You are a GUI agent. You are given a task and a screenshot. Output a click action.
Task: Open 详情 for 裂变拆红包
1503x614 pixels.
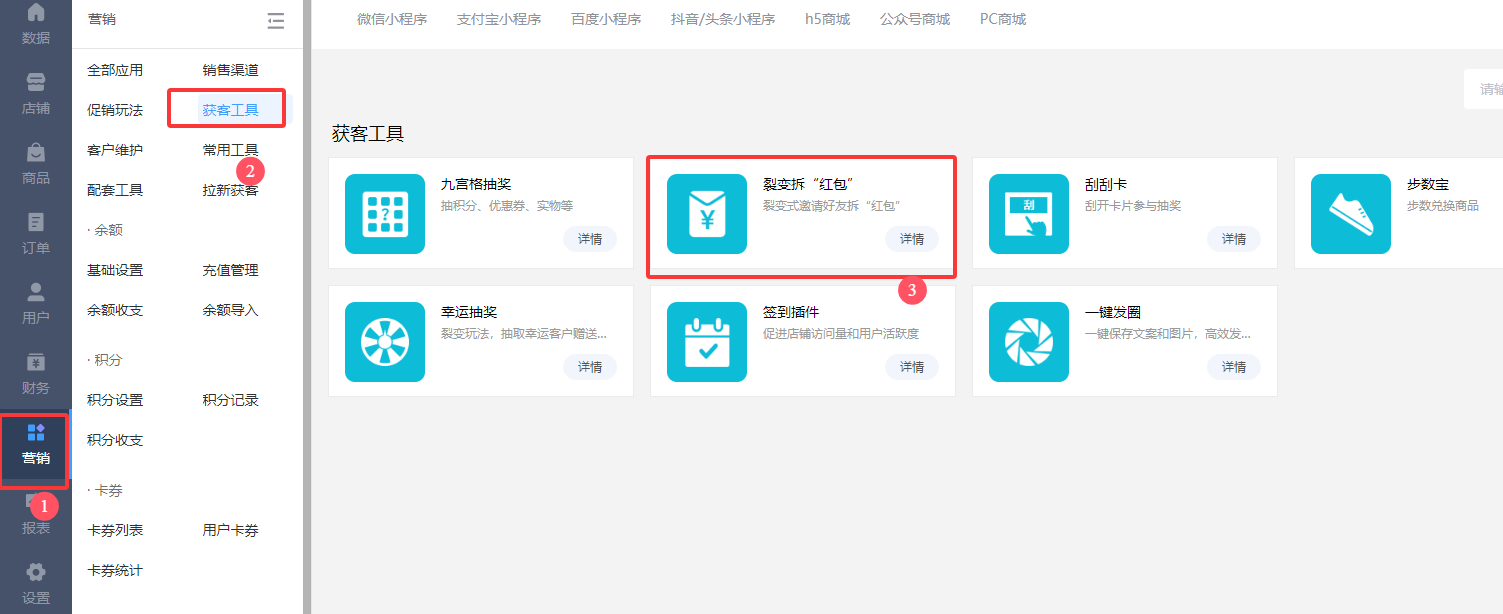pyautogui.click(x=912, y=239)
